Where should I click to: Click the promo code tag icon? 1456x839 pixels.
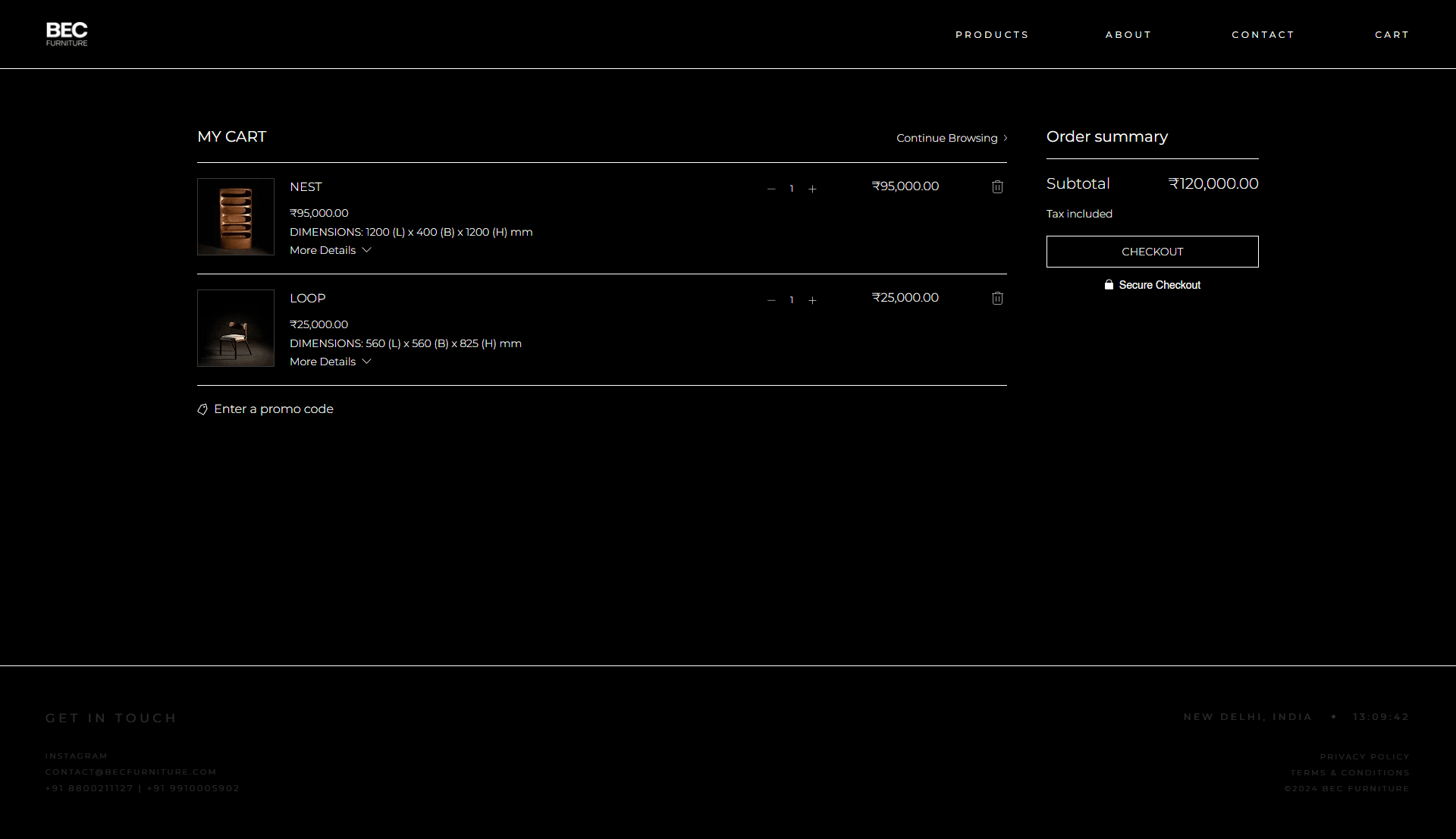(x=202, y=409)
